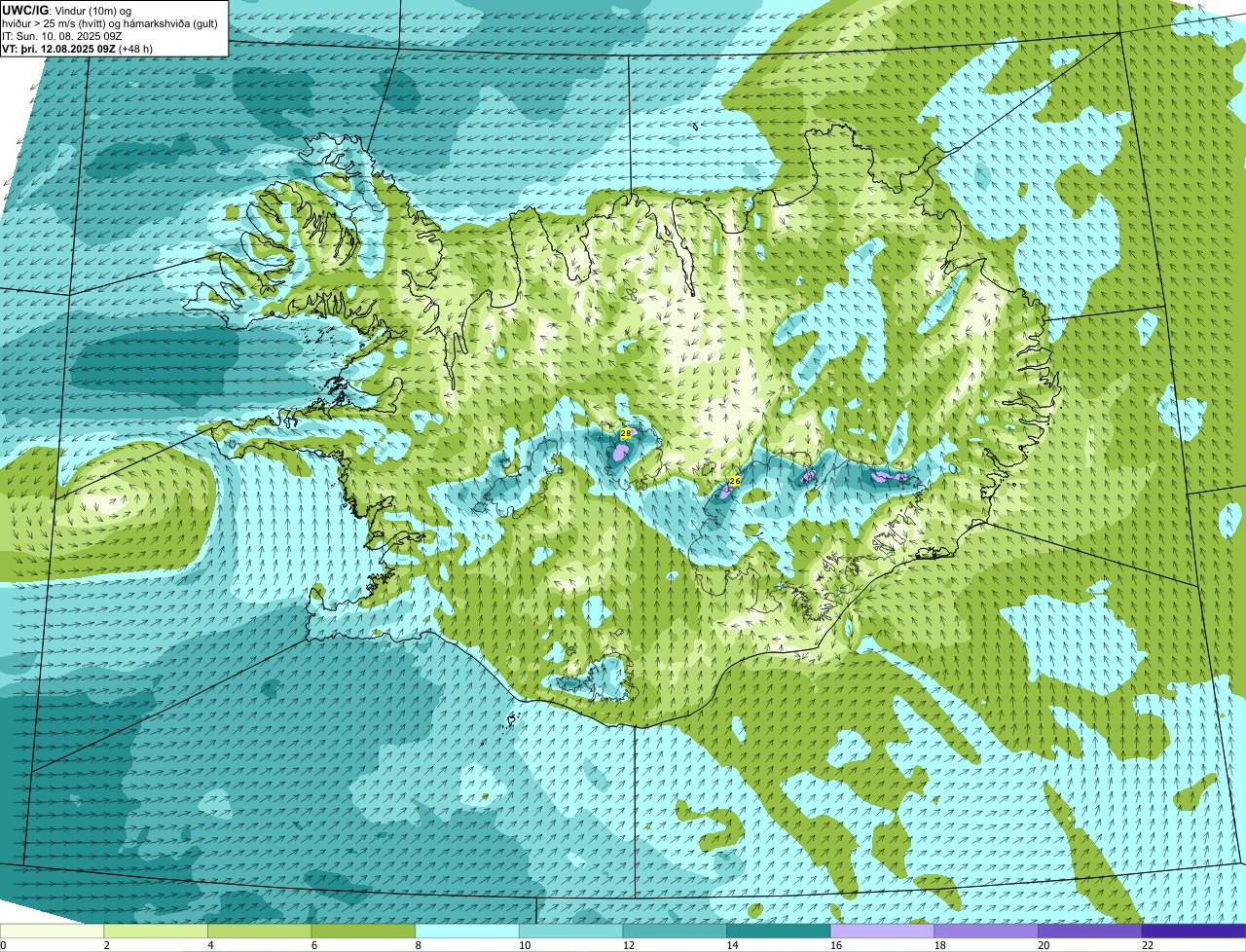
Task: Click the scale value '10'
Action: click(525, 945)
